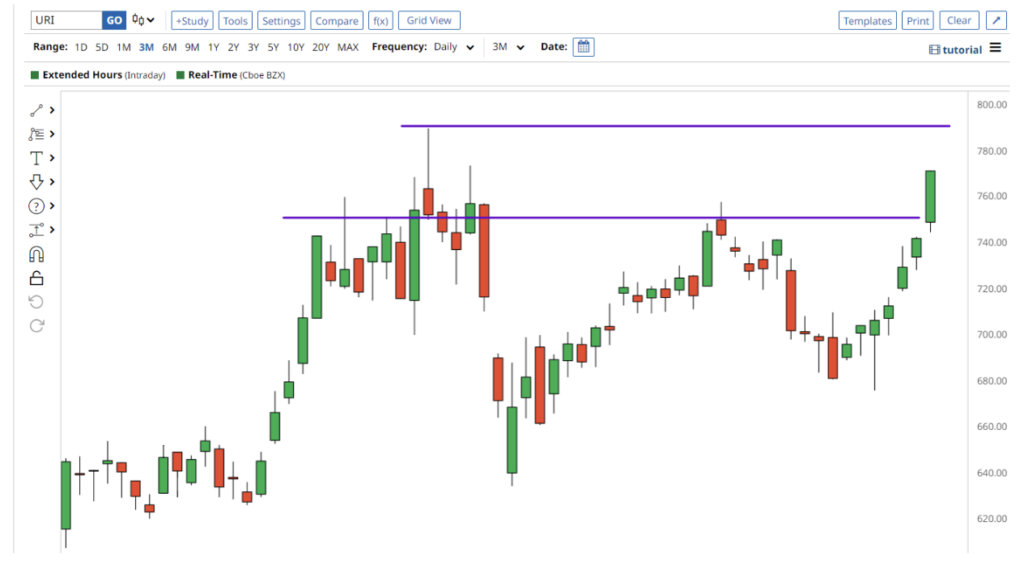This screenshot has width=1024, height=565.
Task: Expand question mark tool options chevron
Action: [52, 206]
